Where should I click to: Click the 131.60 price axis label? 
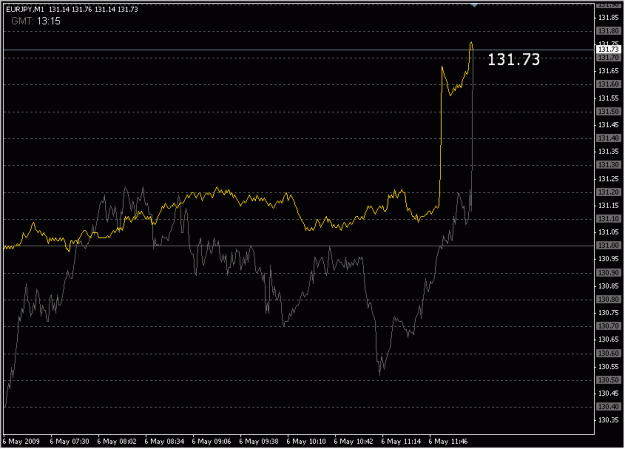click(609, 84)
